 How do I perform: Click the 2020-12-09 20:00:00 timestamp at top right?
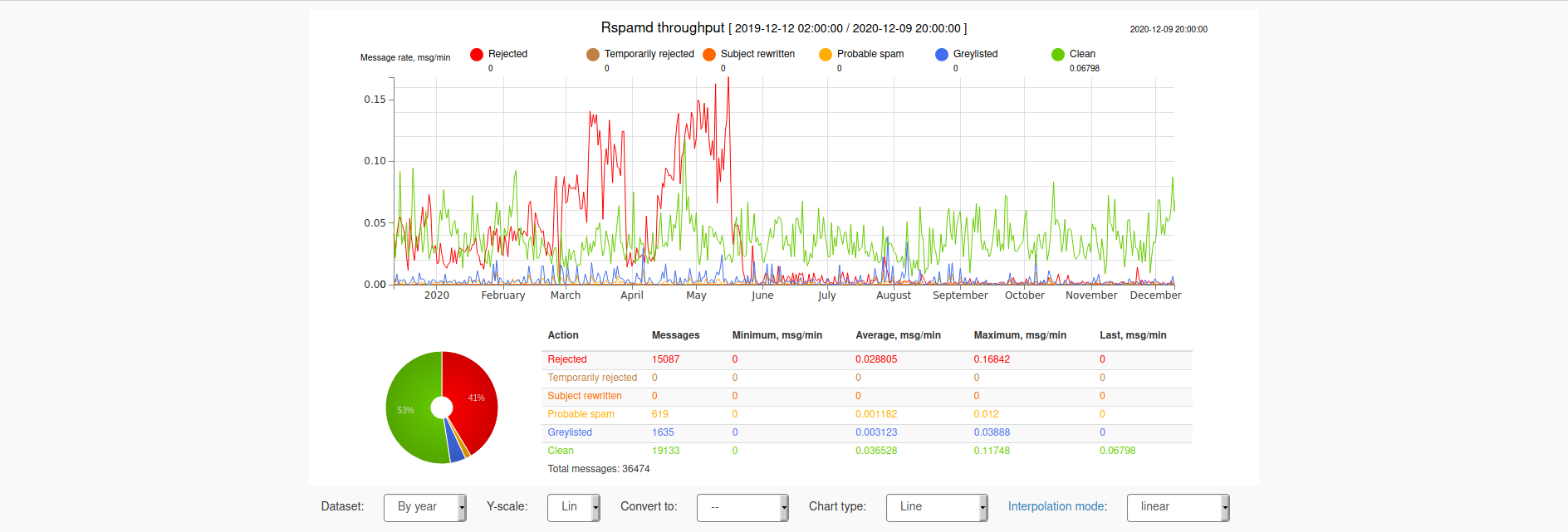[1169, 29]
